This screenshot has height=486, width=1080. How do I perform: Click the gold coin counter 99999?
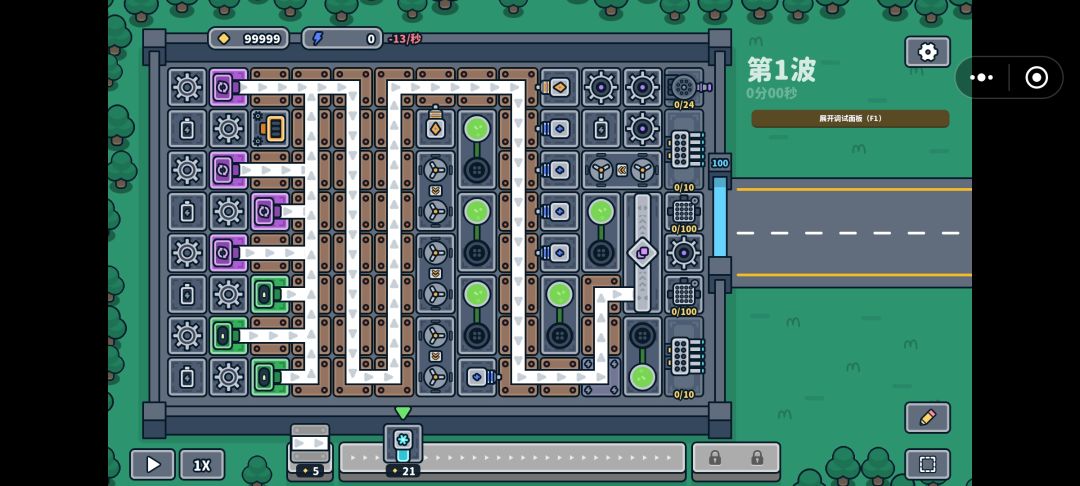coord(249,39)
